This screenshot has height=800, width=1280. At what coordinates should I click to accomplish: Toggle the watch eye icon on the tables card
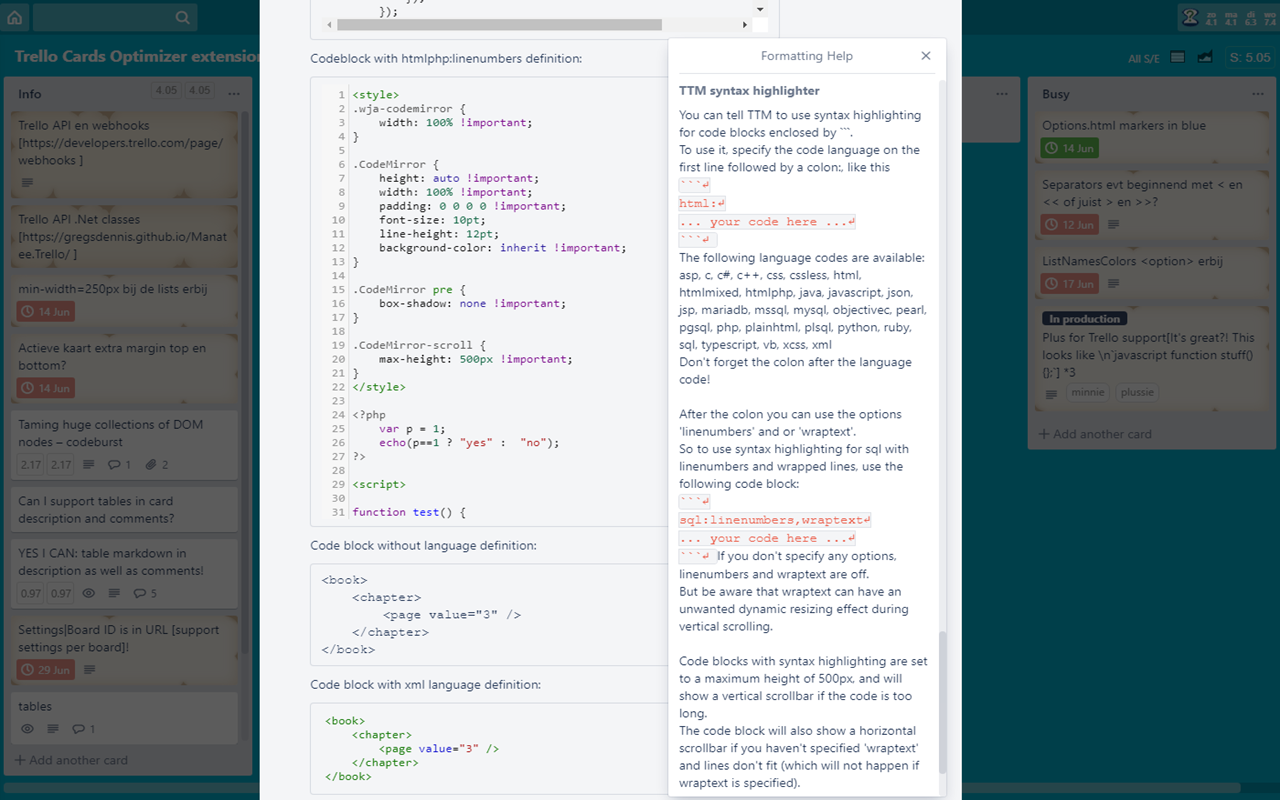point(27,728)
